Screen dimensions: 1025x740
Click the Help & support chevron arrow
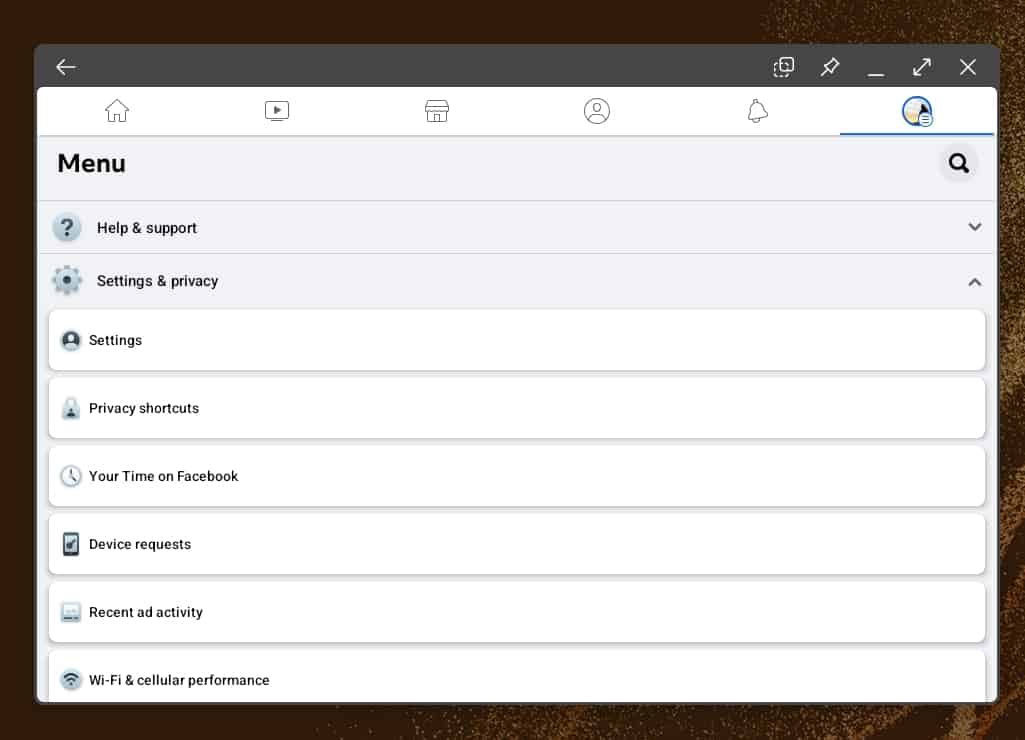[x=974, y=227]
